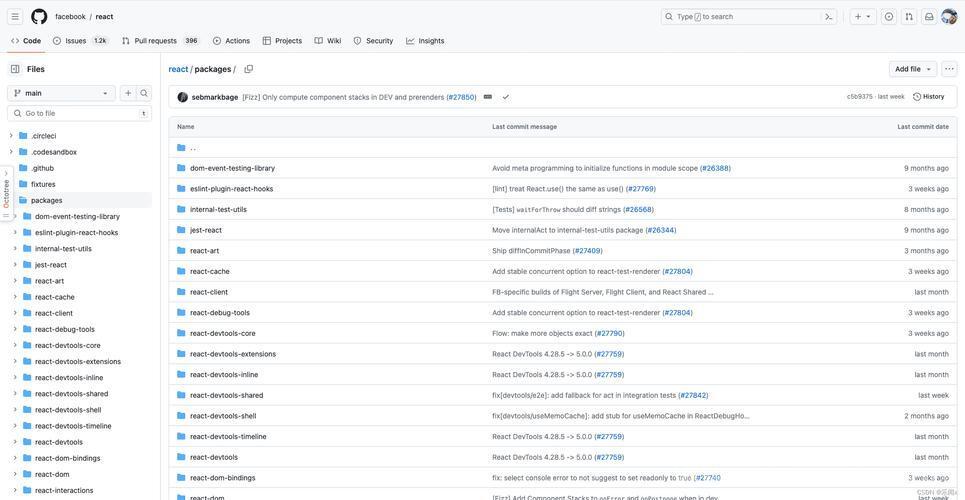Click the GitHub logo icon

coord(39,17)
